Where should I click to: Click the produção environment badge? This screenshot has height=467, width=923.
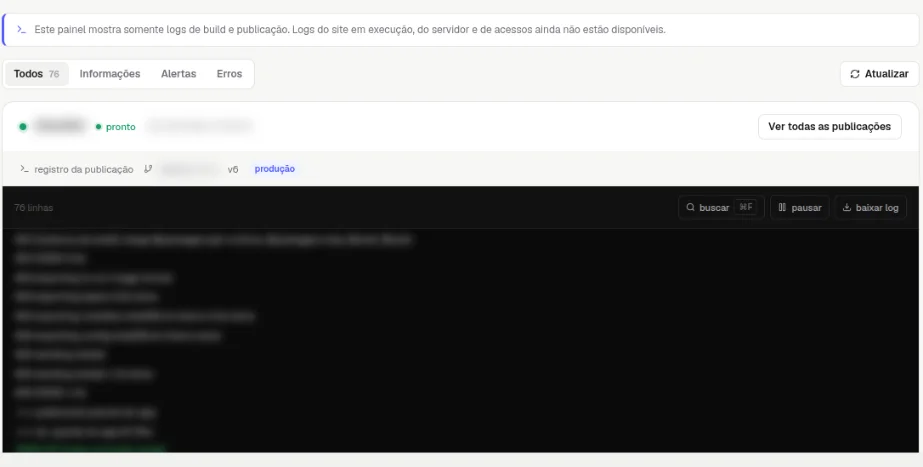[274, 169]
